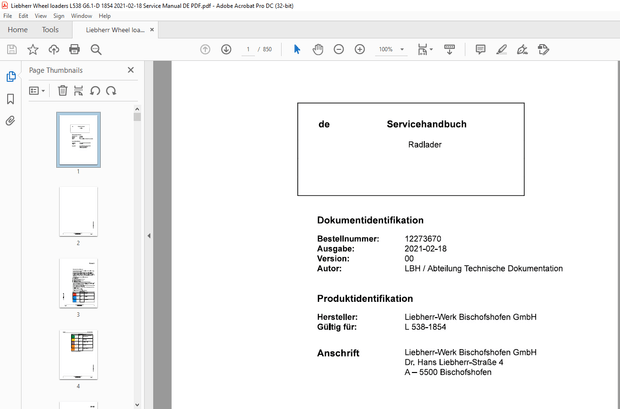This screenshot has width=620, height=409.
Task: Delete selected page with trash icon
Action: 62,91
